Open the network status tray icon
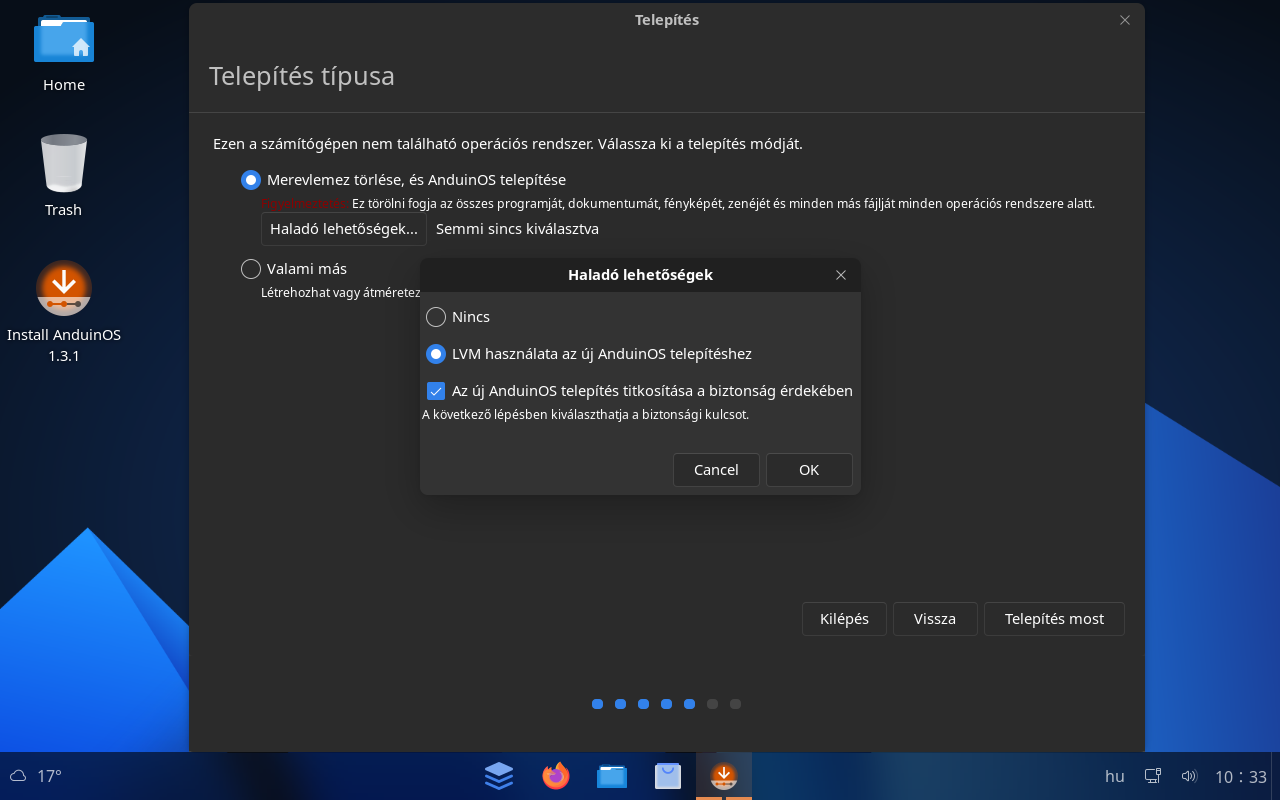1280x800 pixels. pos(1153,776)
